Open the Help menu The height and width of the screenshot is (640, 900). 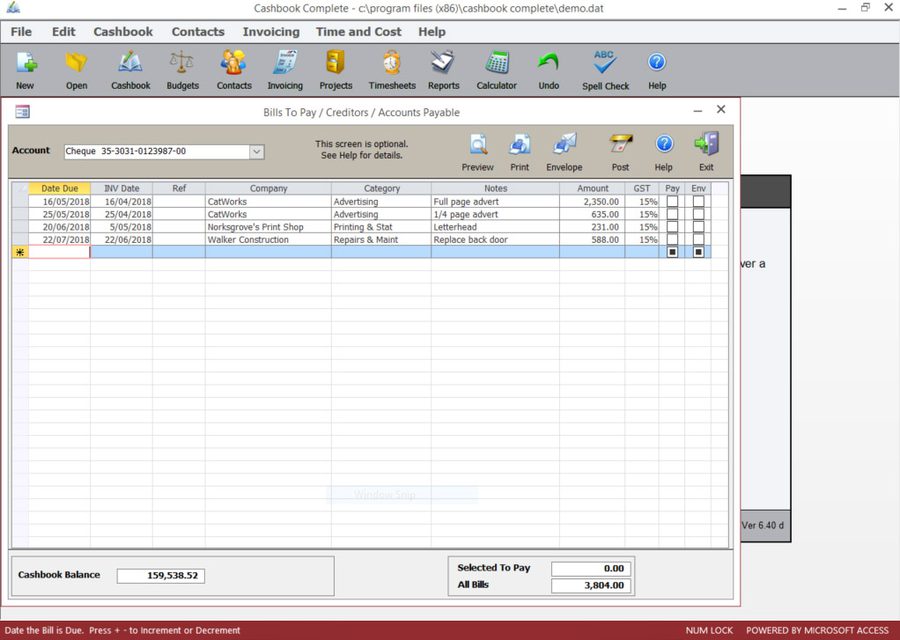(x=432, y=32)
